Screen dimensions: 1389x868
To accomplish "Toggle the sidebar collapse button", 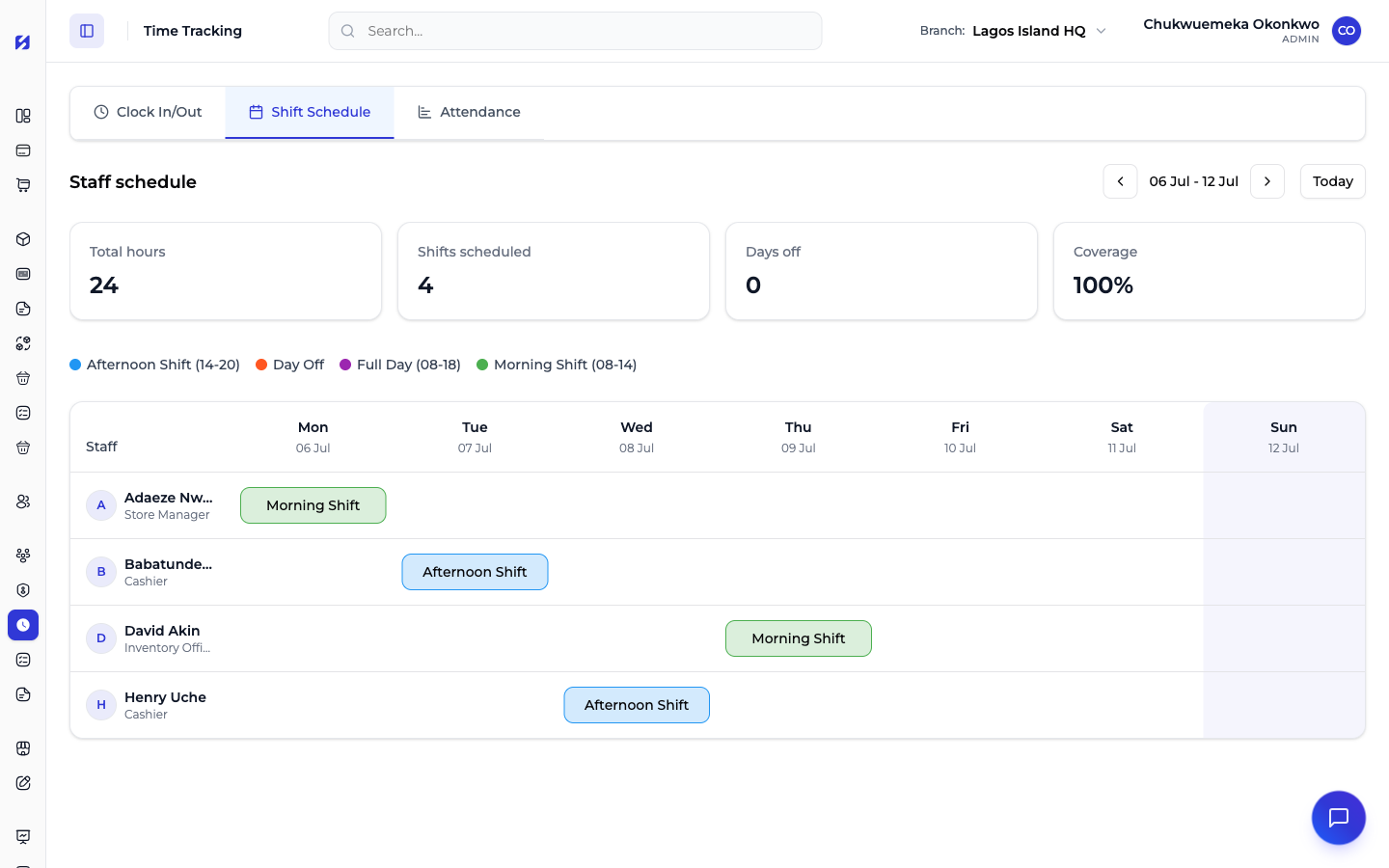I will [x=87, y=31].
